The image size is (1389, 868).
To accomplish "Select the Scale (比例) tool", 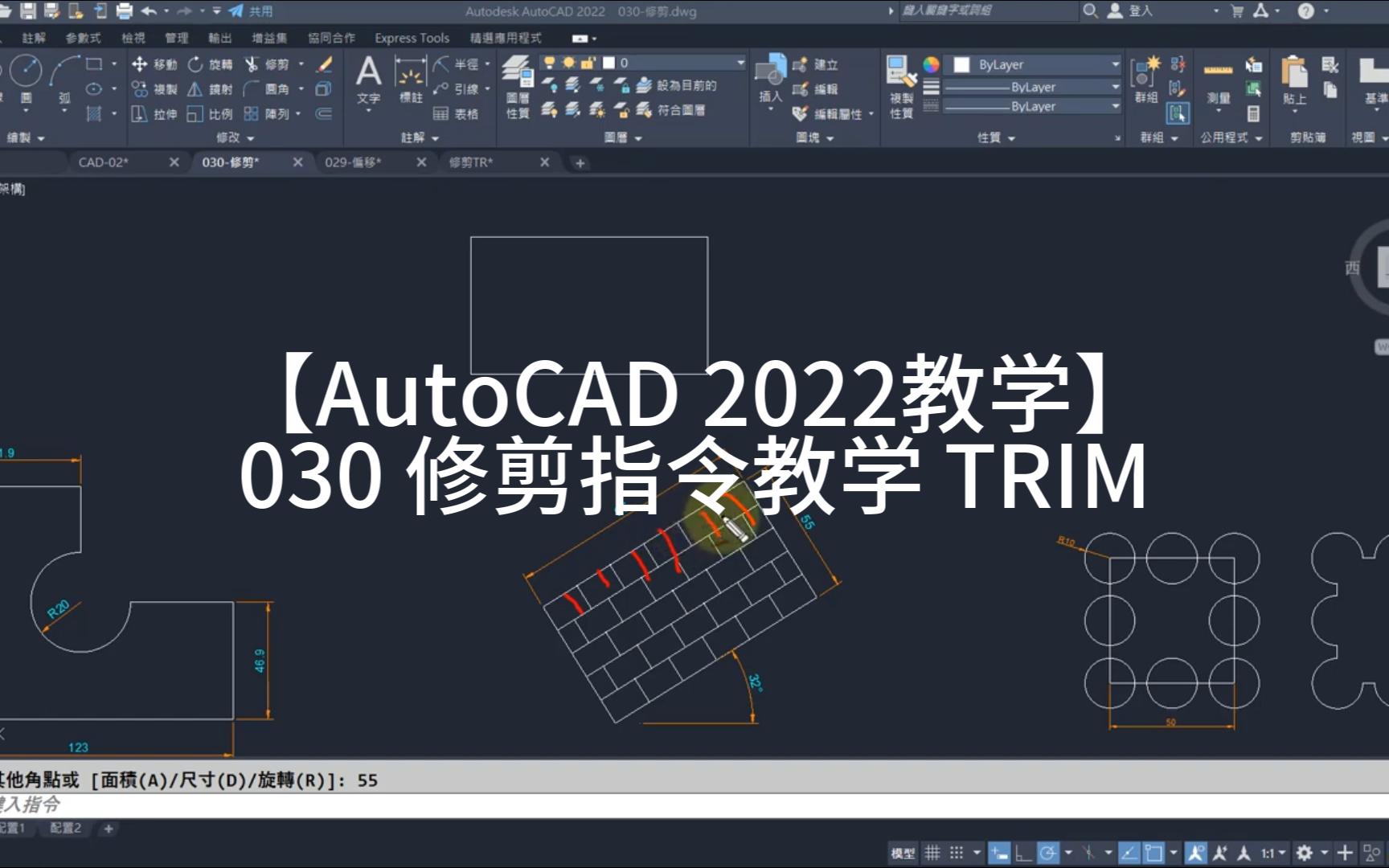I will [211, 114].
